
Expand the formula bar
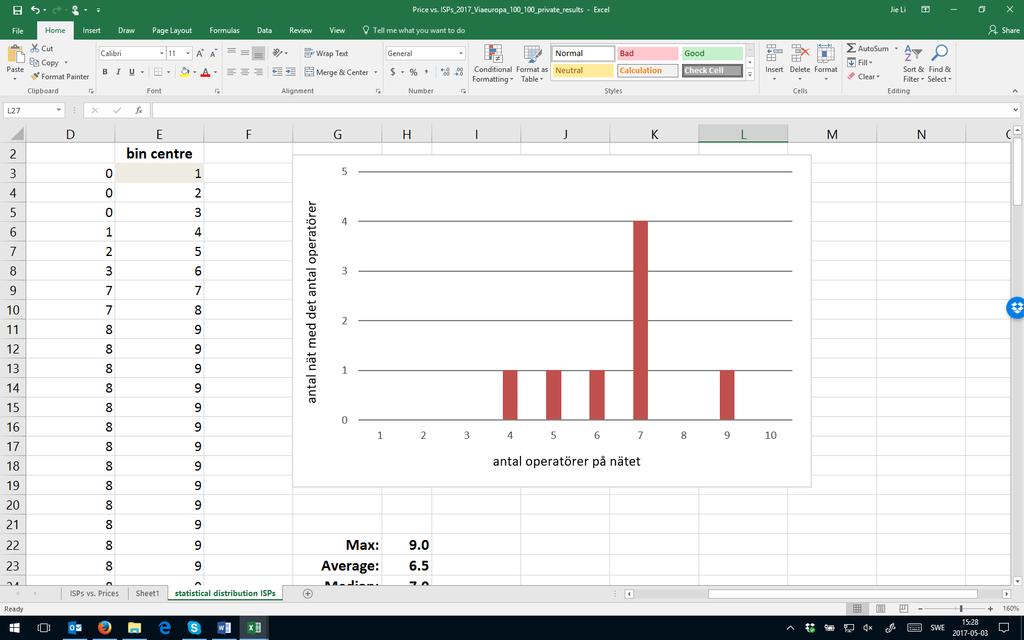point(1016,110)
